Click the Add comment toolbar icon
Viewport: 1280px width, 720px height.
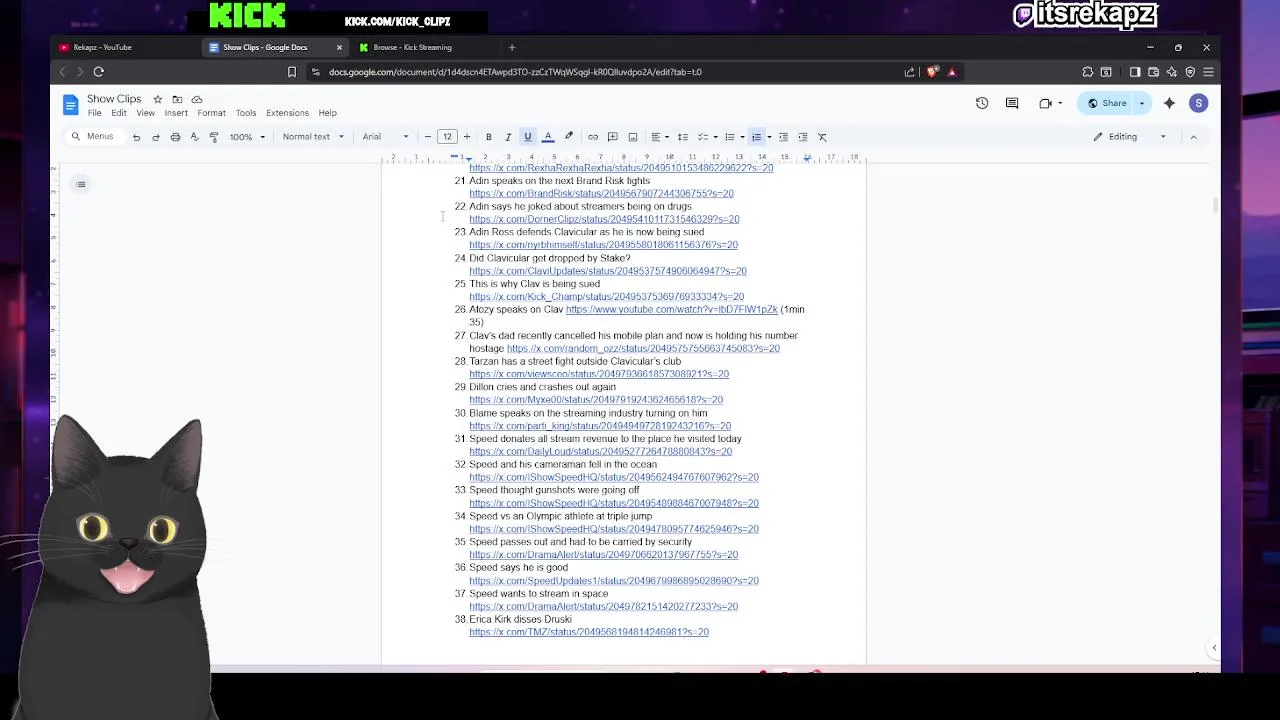[x=612, y=137]
